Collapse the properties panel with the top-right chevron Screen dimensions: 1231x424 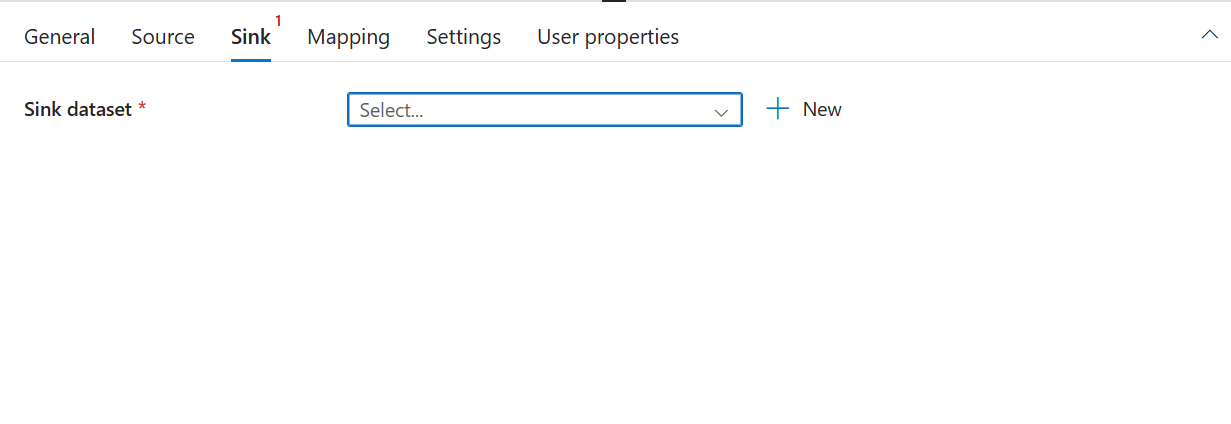click(x=1208, y=35)
